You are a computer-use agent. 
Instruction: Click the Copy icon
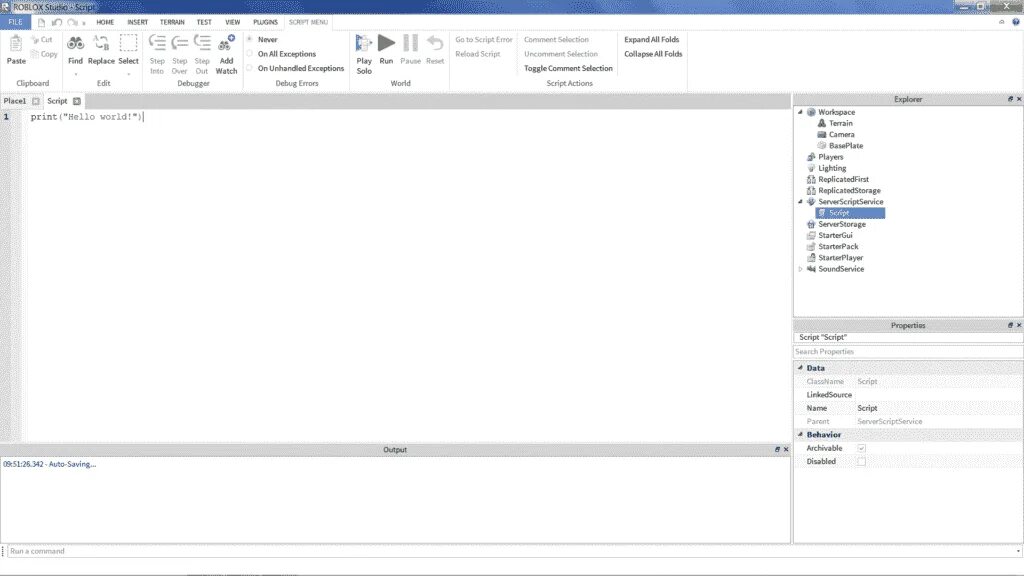point(35,54)
